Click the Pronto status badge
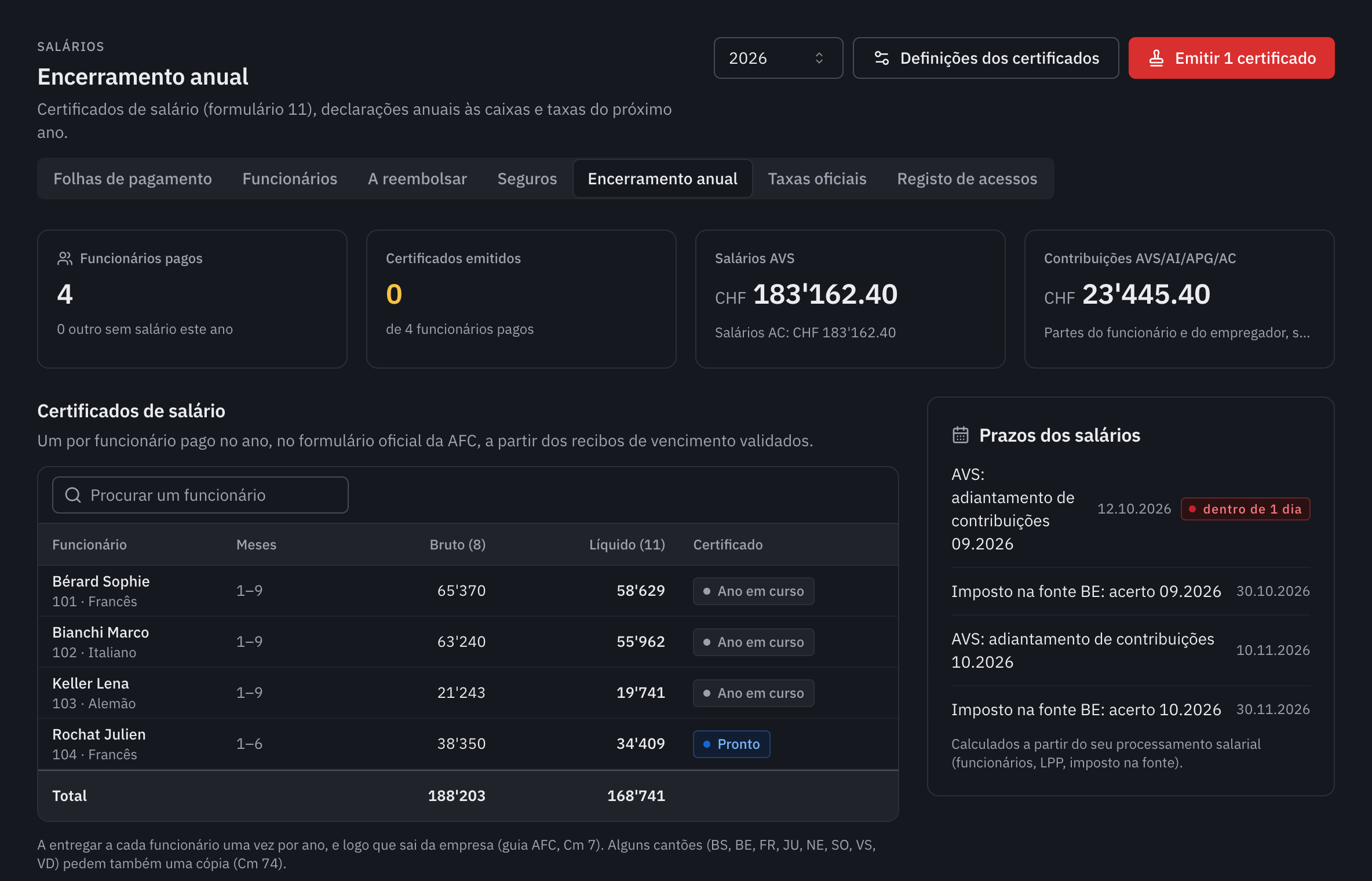 731,744
